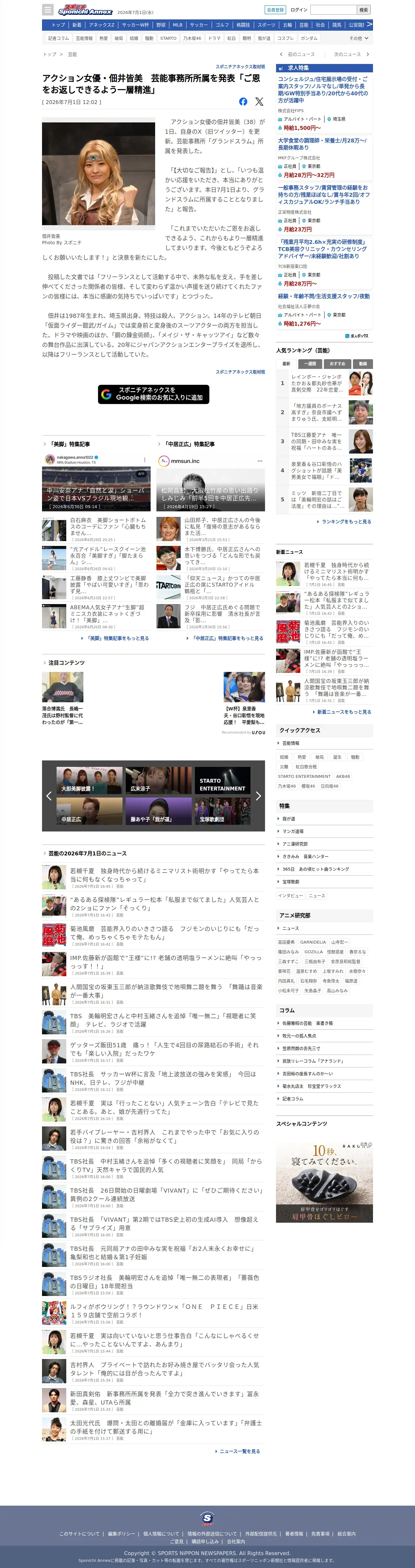Go to next carousel slide arrow
The height and width of the screenshot is (1568, 415).
[x=258, y=796]
